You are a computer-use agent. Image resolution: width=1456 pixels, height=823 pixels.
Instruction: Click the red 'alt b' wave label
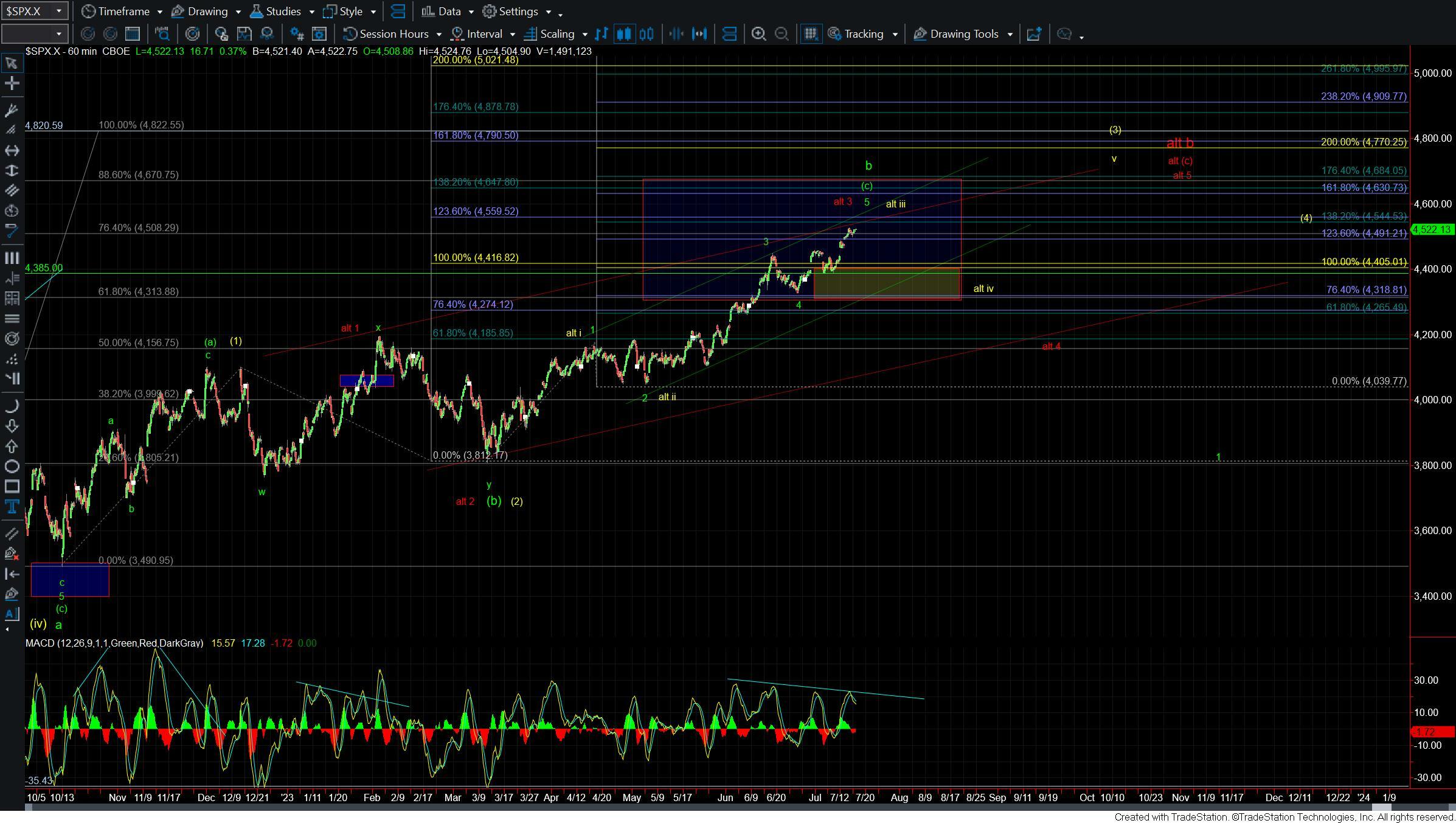pos(1180,144)
